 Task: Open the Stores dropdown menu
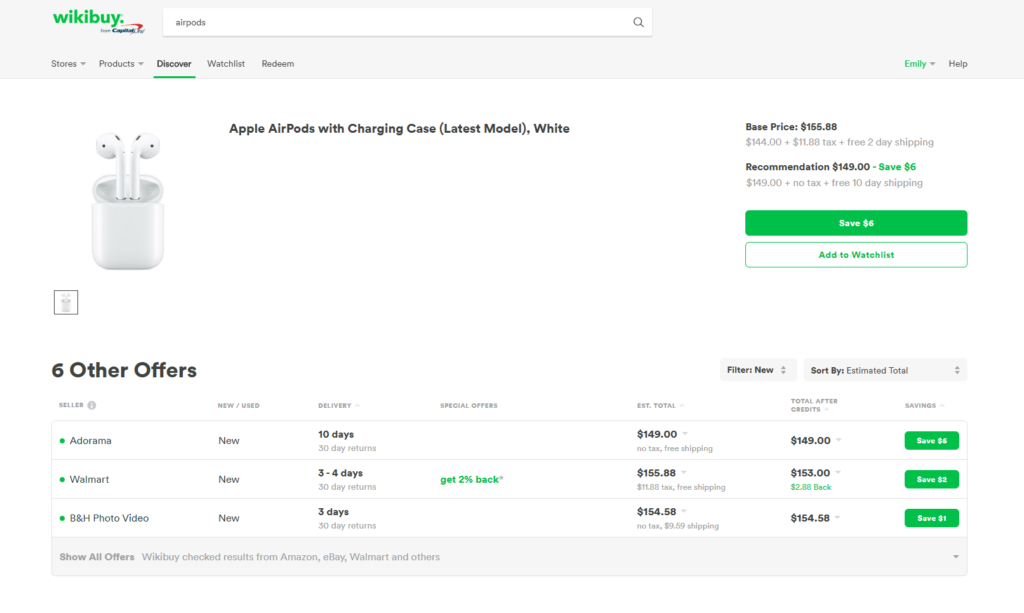(x=68, y=64)
